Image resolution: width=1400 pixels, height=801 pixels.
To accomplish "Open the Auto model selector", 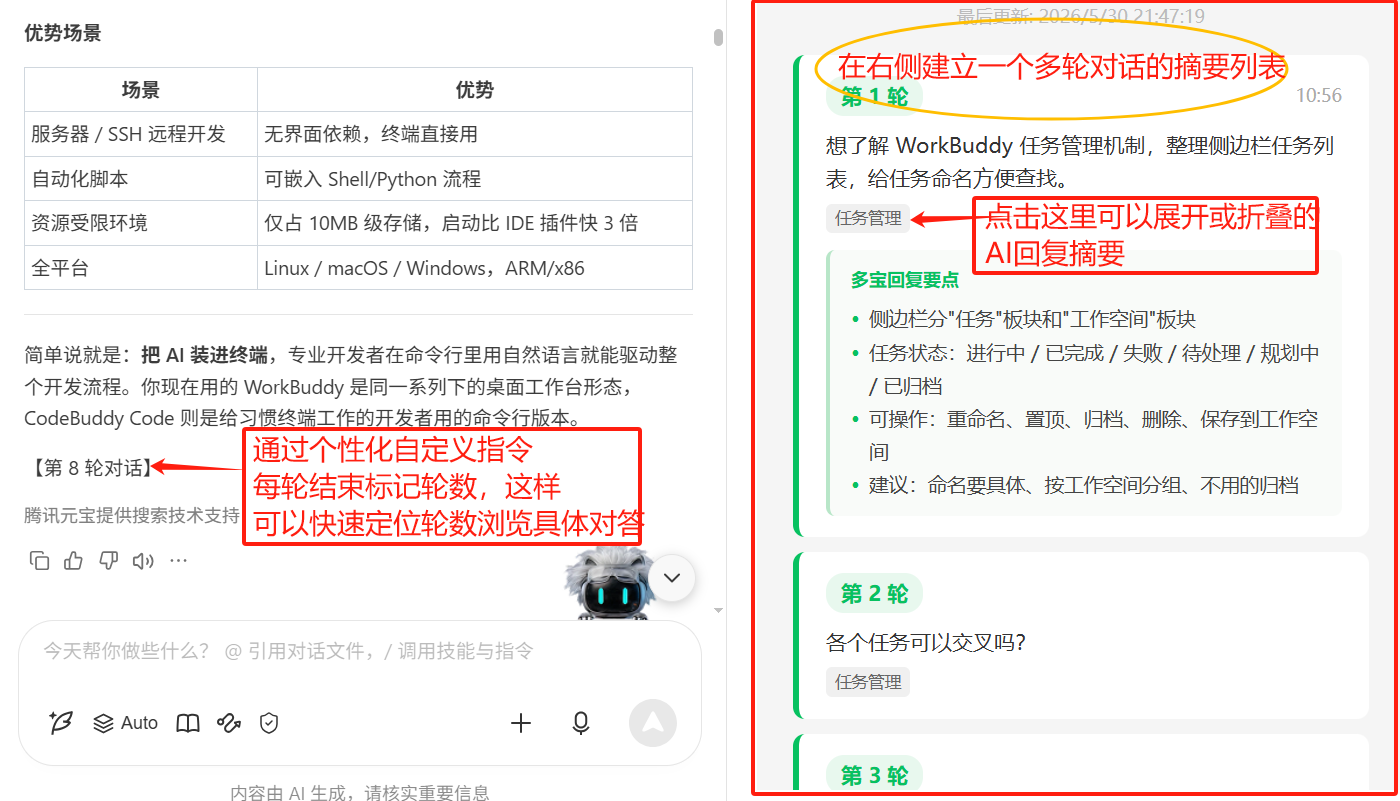I will click(126, 723).
